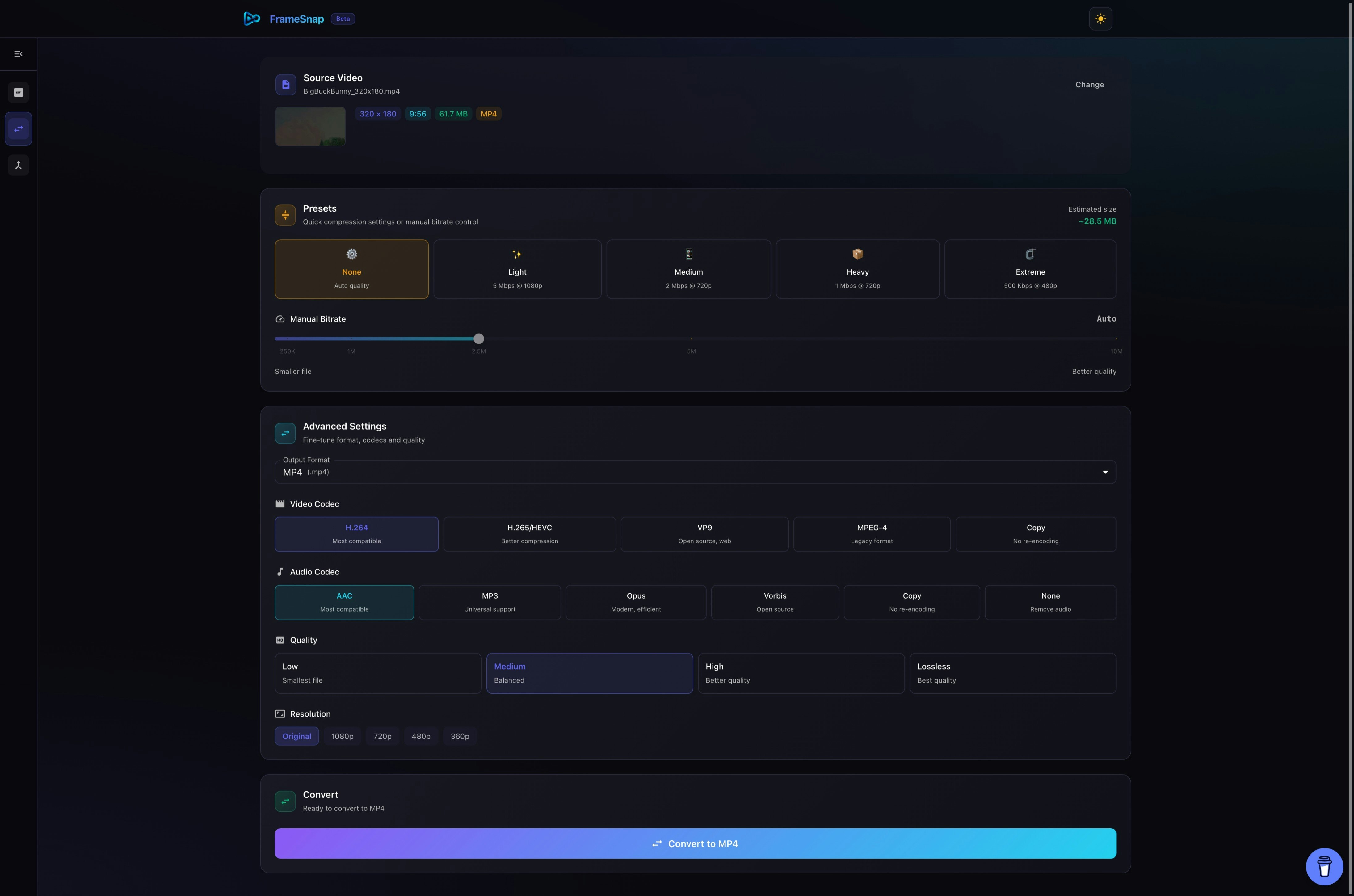Click the source video thumbnail
Image resolution: width=1354 pixels, height=896 pixels.
[310, 126]
